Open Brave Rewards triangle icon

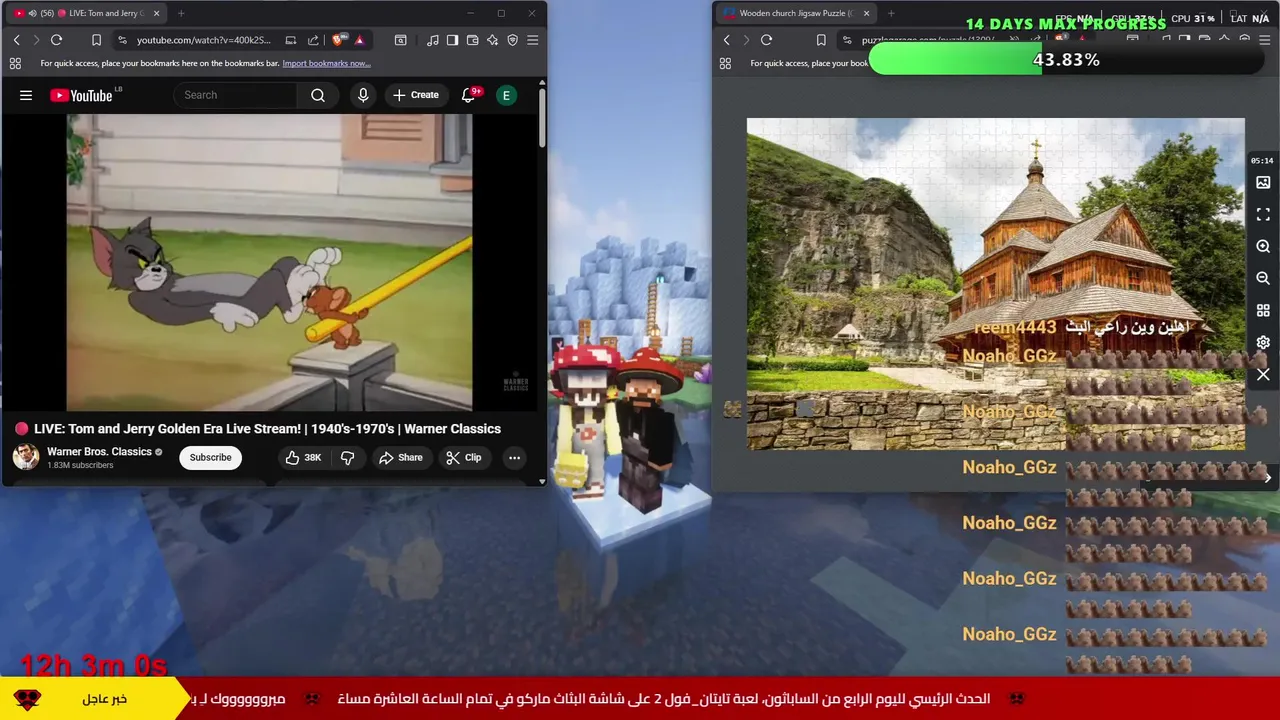coord(359,40)
